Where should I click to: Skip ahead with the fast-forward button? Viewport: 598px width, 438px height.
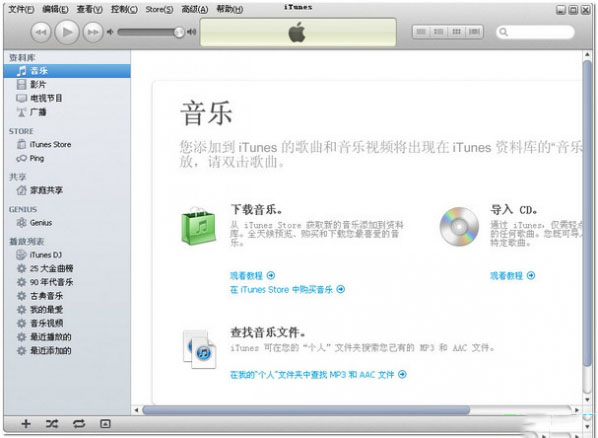coord(93,32)
